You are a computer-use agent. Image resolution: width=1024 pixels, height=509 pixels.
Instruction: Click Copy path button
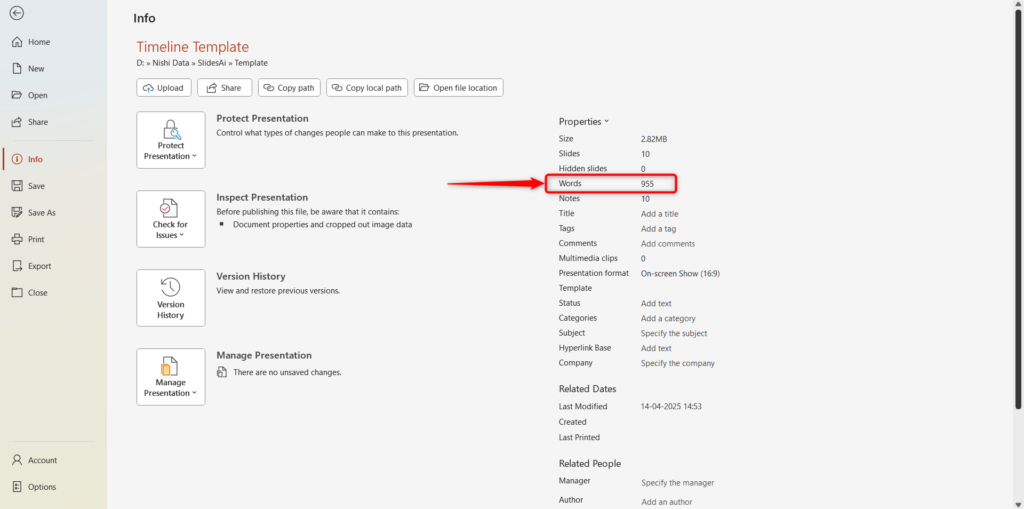(288, 88)
